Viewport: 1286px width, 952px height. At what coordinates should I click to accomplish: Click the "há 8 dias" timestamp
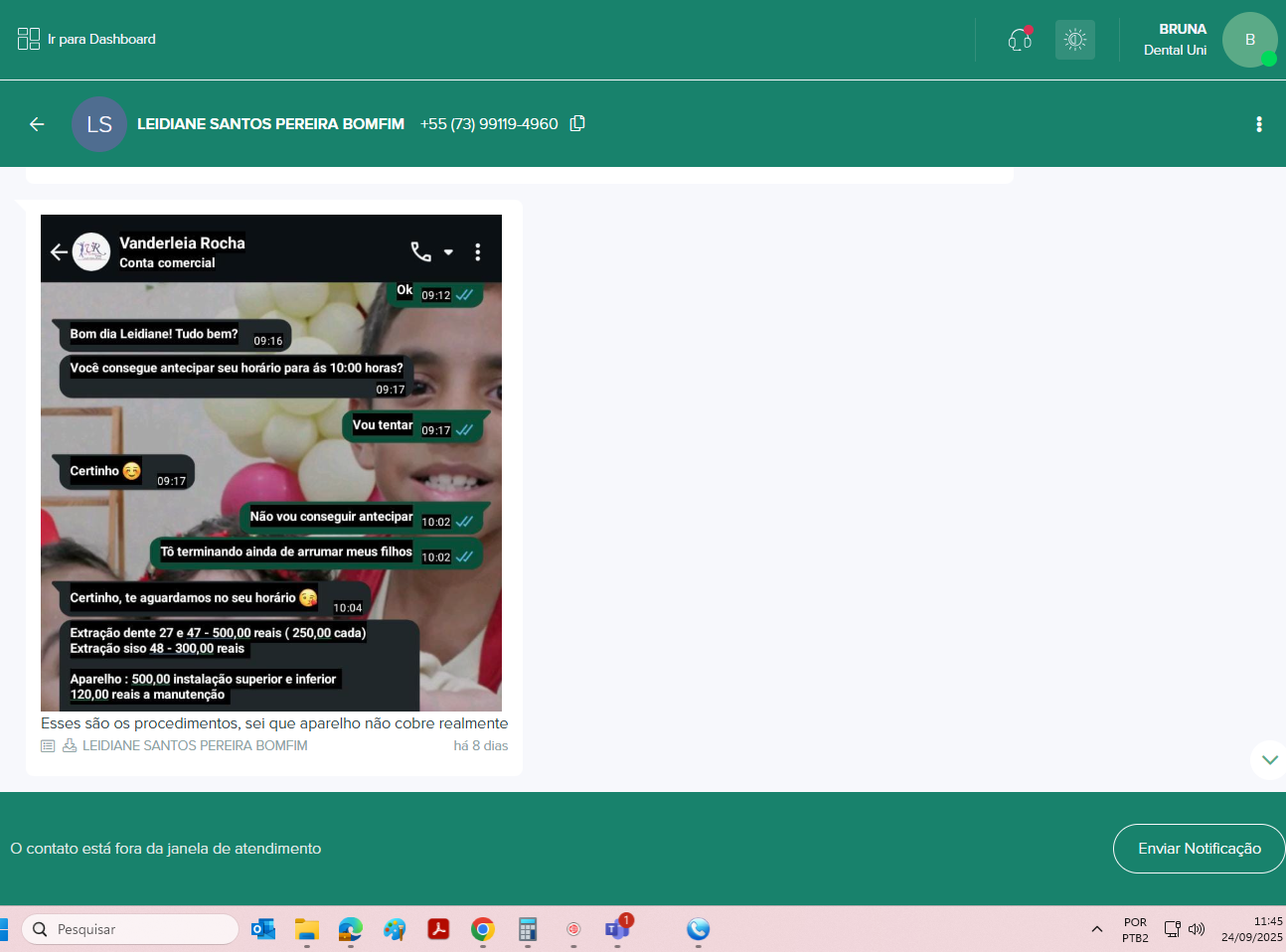pos(481,745)
